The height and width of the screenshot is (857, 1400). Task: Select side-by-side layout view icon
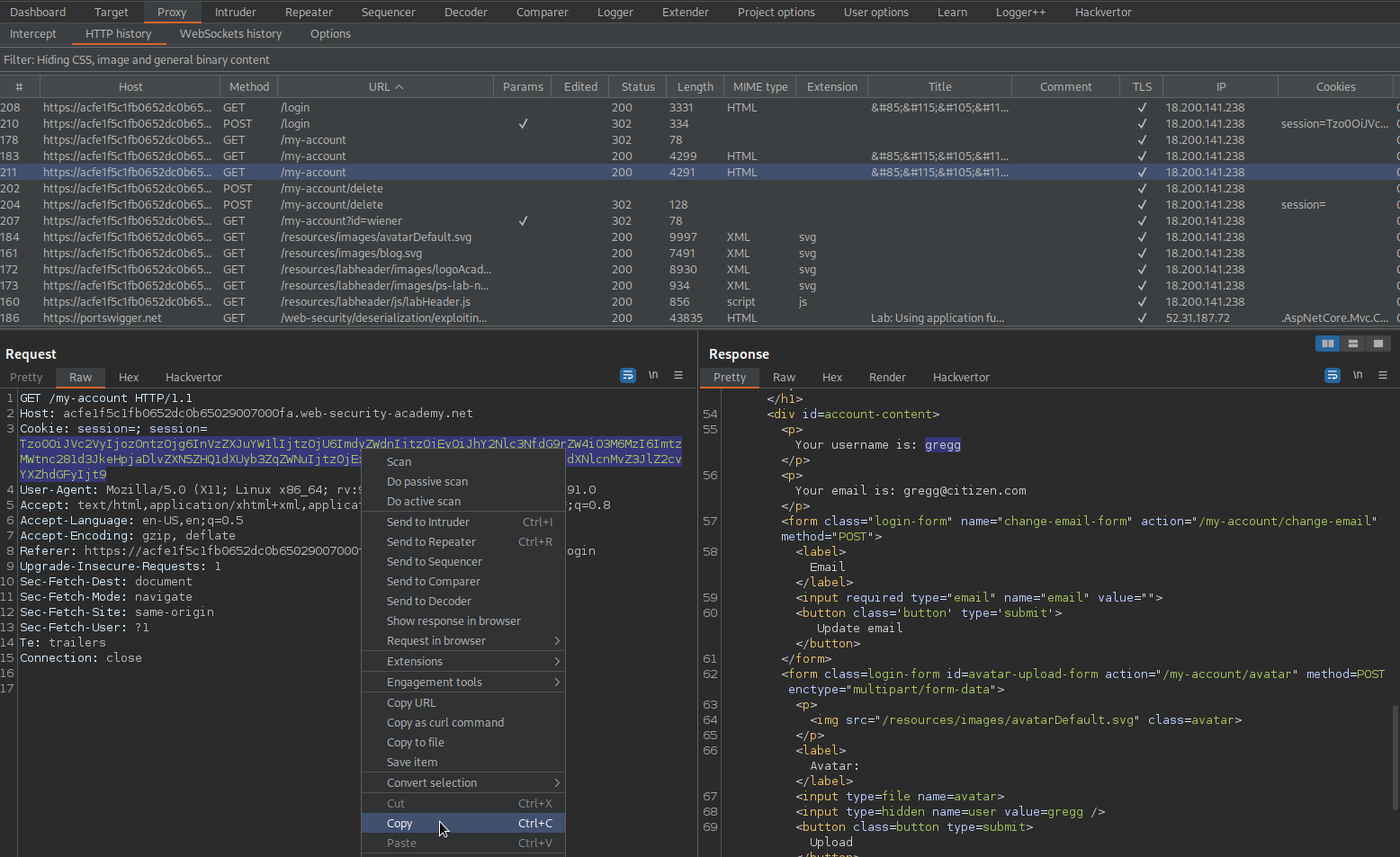click(x=1327, y=344)
